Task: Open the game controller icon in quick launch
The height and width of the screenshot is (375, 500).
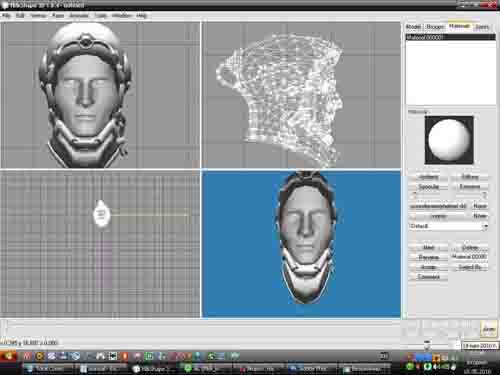Action: click(x=100, y=356)
